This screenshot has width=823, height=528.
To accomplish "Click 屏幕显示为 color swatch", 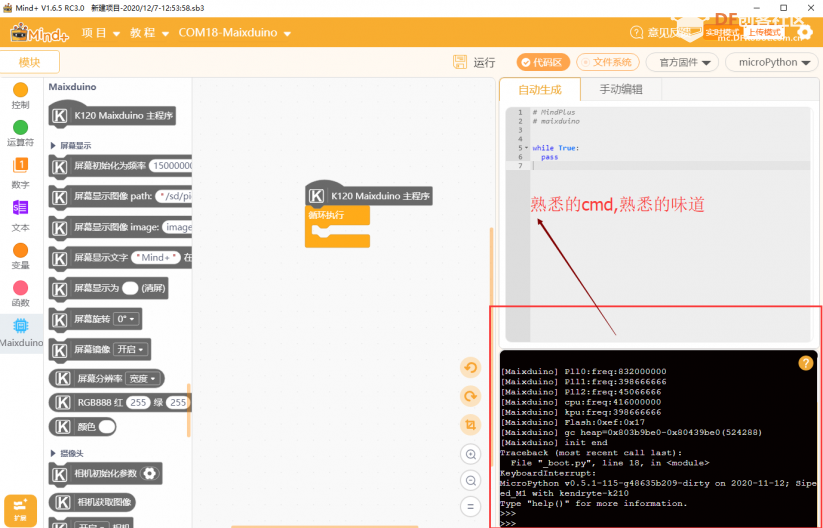I will [x=130, y=288].
